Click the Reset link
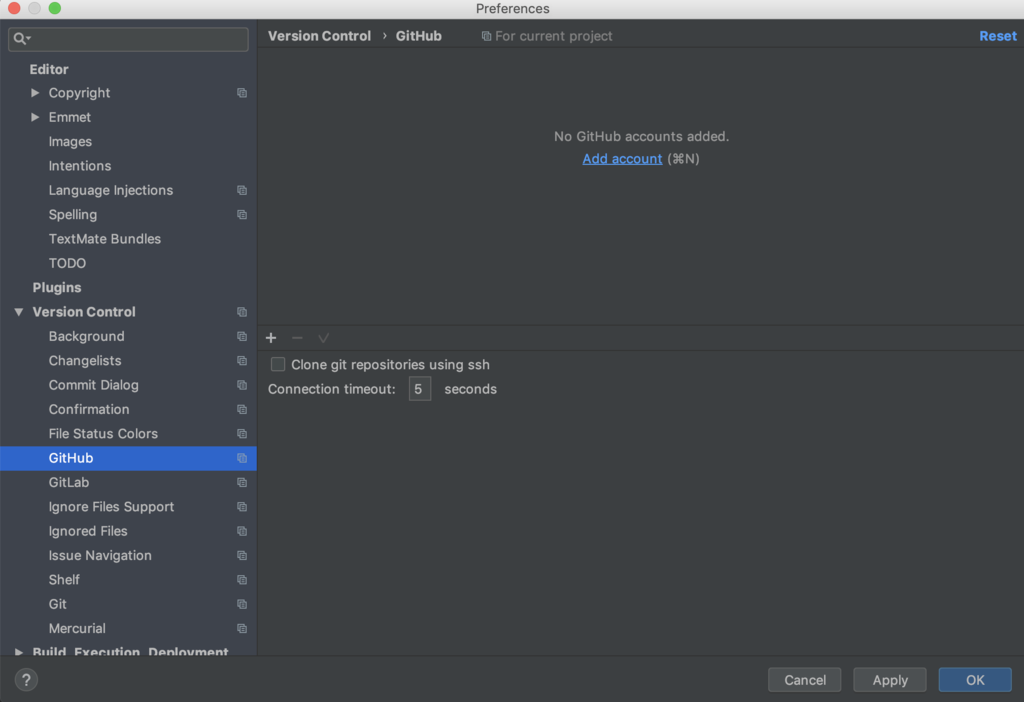Image resolution: width=1024 pixels, height=702 pixels. pos(997,36)
